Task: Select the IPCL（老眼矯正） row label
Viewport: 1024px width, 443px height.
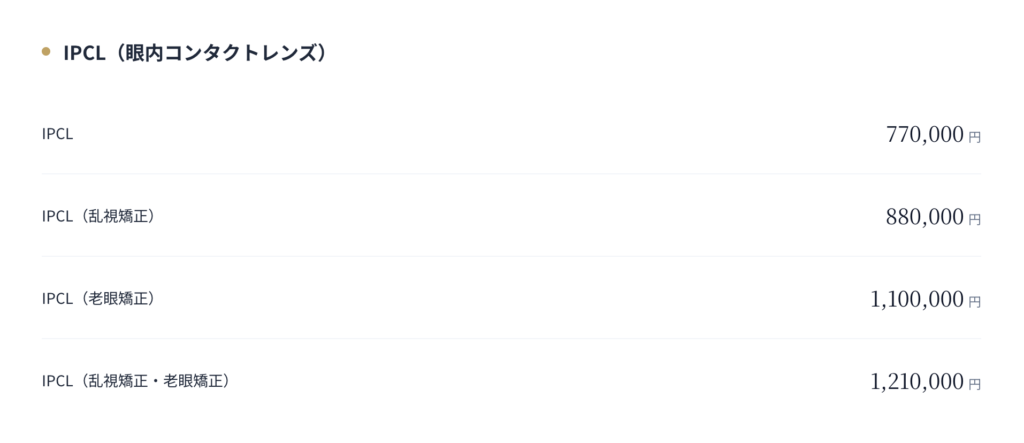Action: click(x=101, y=298)
